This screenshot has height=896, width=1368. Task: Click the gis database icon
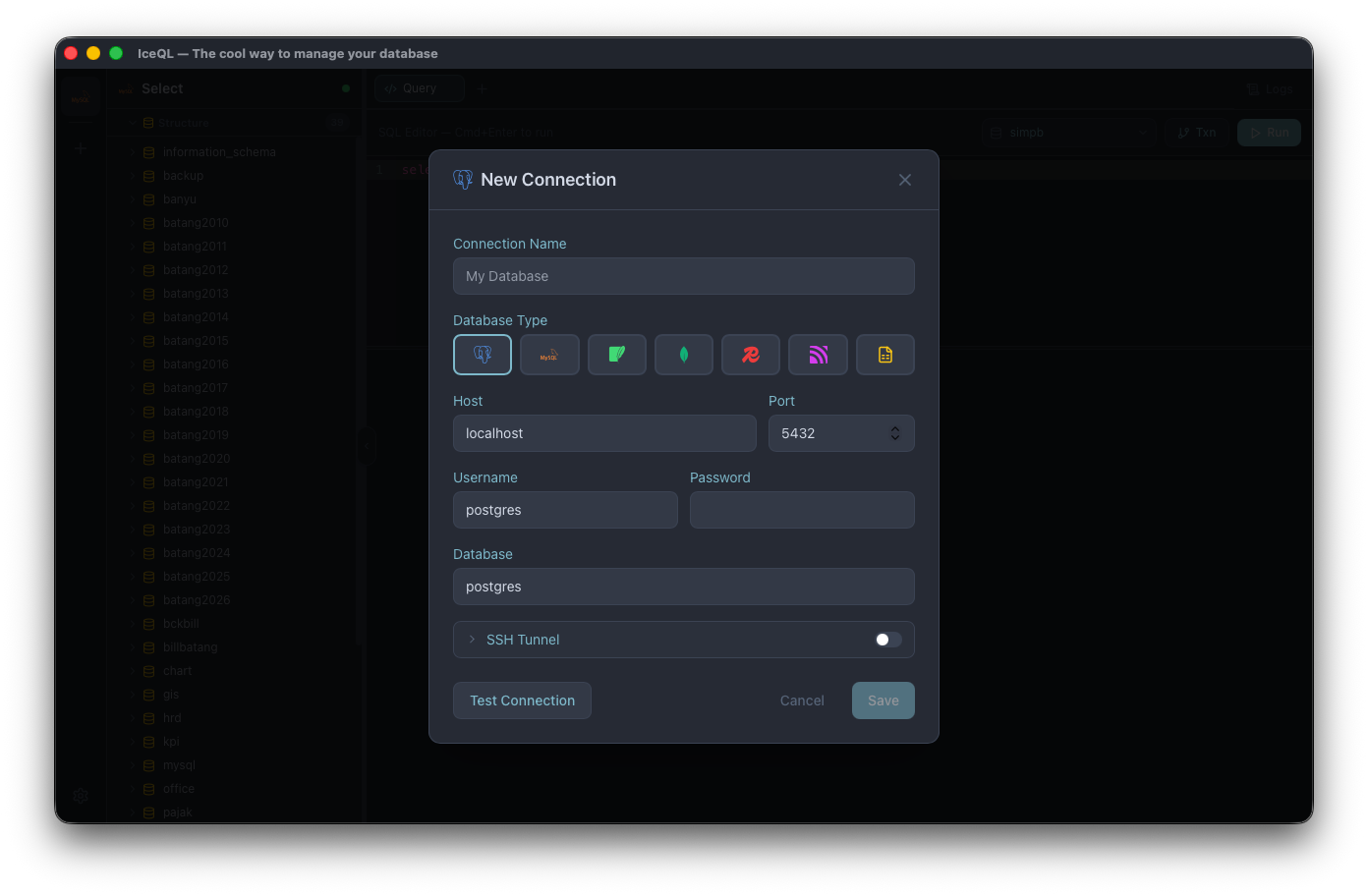point(149,695)
